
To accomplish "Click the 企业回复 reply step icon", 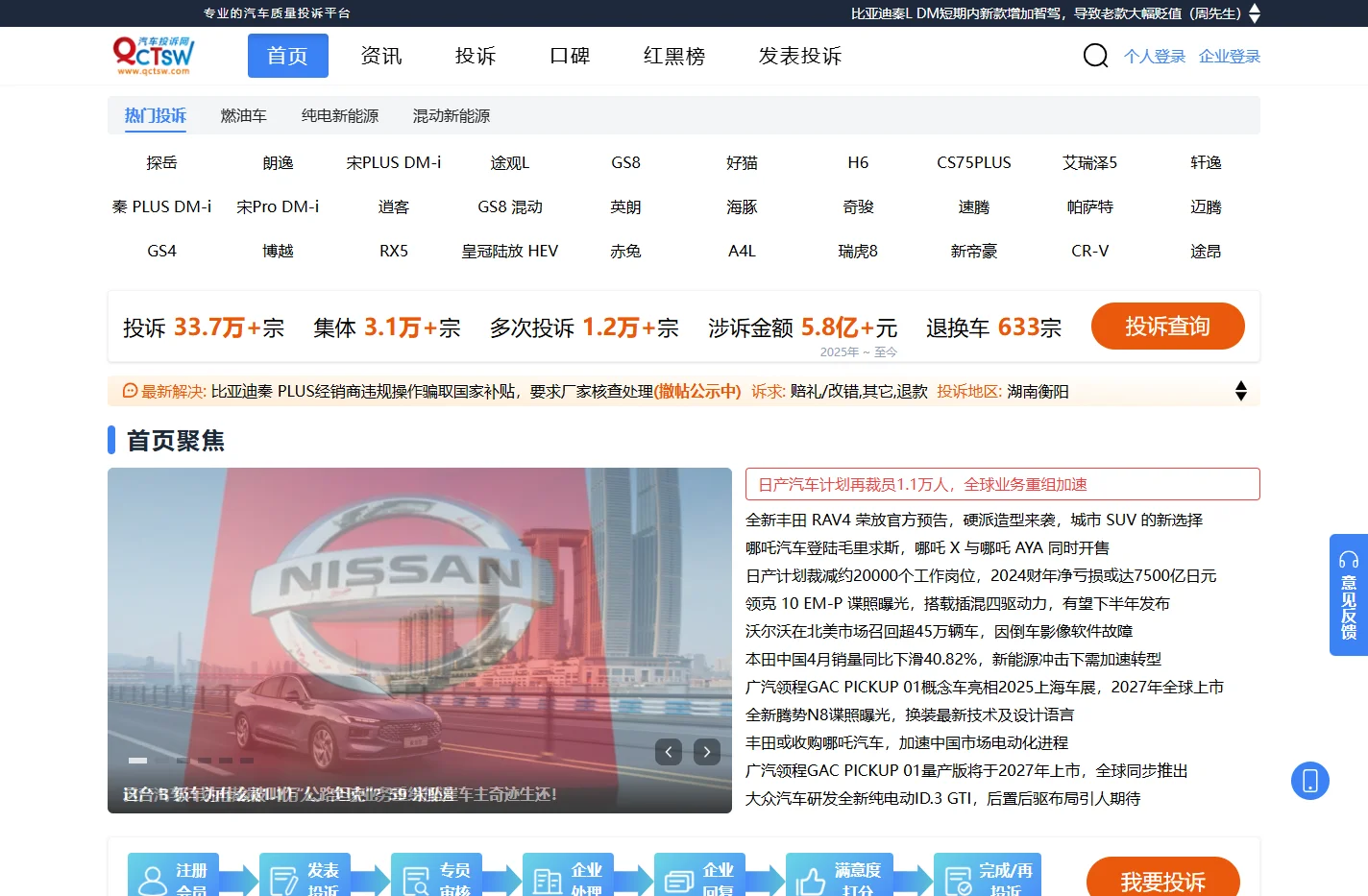I will [x=679, y=881].
